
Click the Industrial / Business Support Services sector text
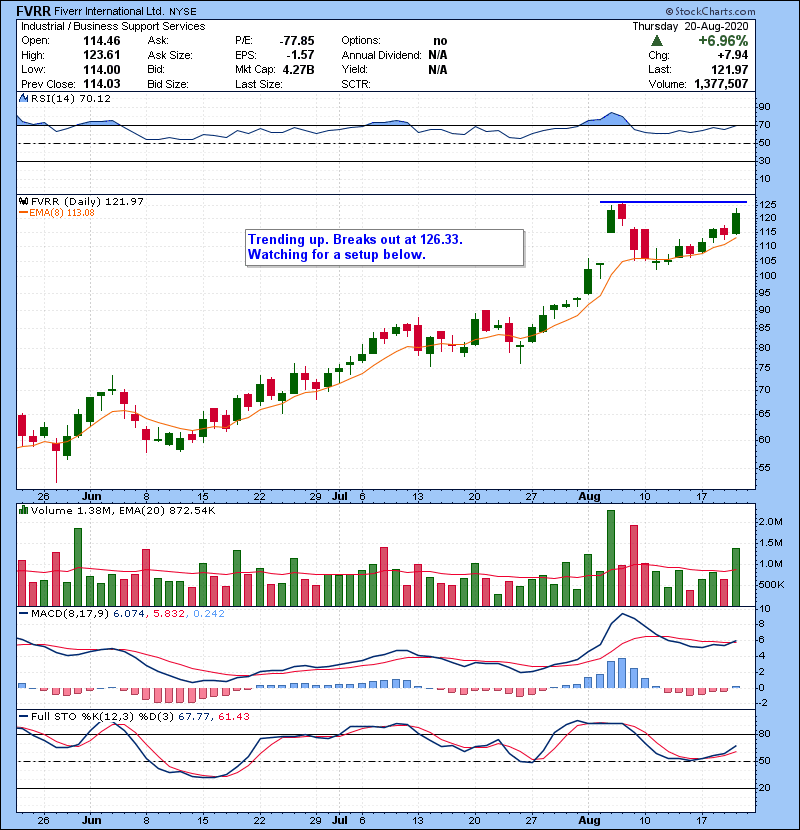point(113,26)
